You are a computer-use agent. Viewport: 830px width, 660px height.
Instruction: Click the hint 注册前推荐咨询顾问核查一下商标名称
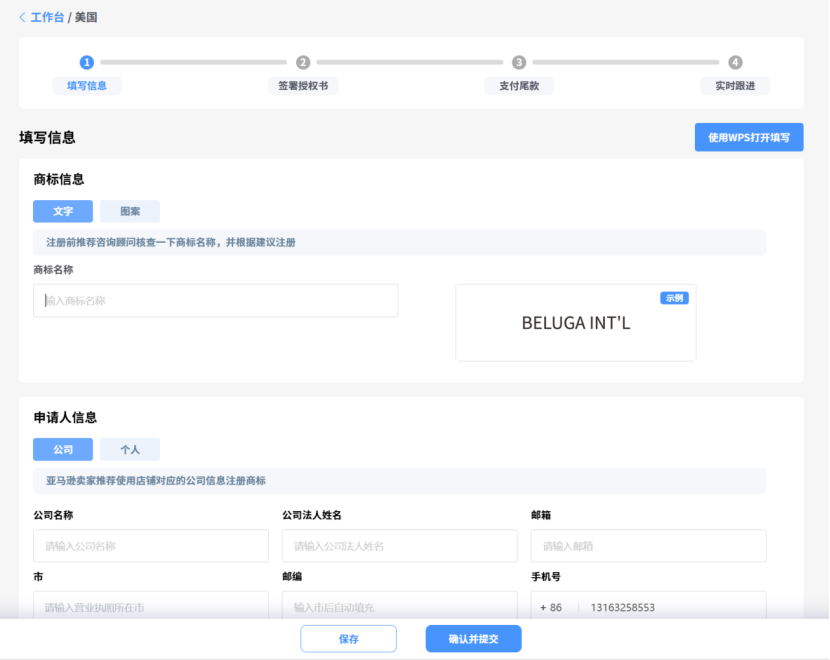pyautogui.click(x=170, y=242)
